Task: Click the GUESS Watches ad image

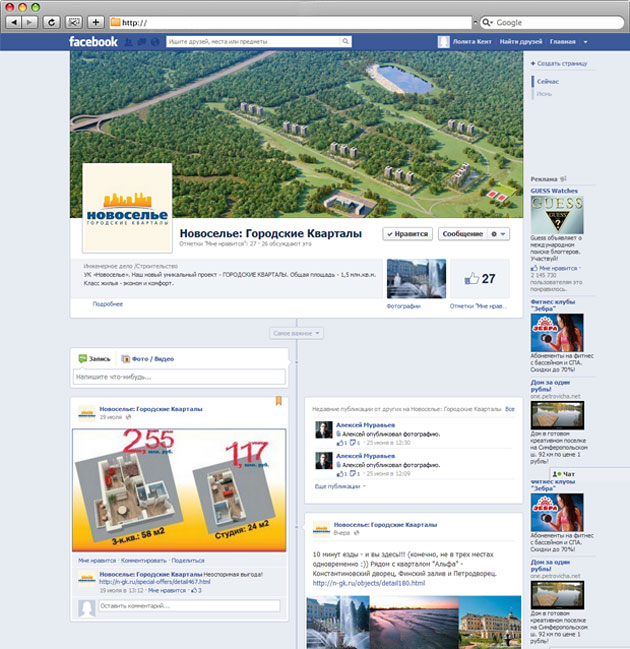Action: click(x=557, y=215)
